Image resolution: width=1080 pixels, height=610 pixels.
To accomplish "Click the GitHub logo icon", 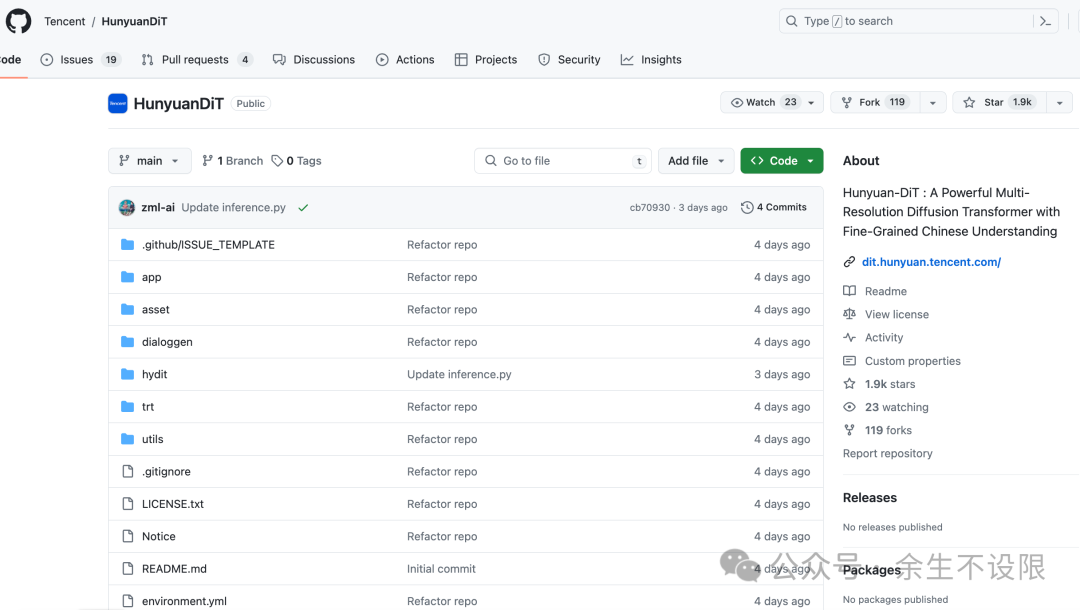I will click(x=18, y=21).
